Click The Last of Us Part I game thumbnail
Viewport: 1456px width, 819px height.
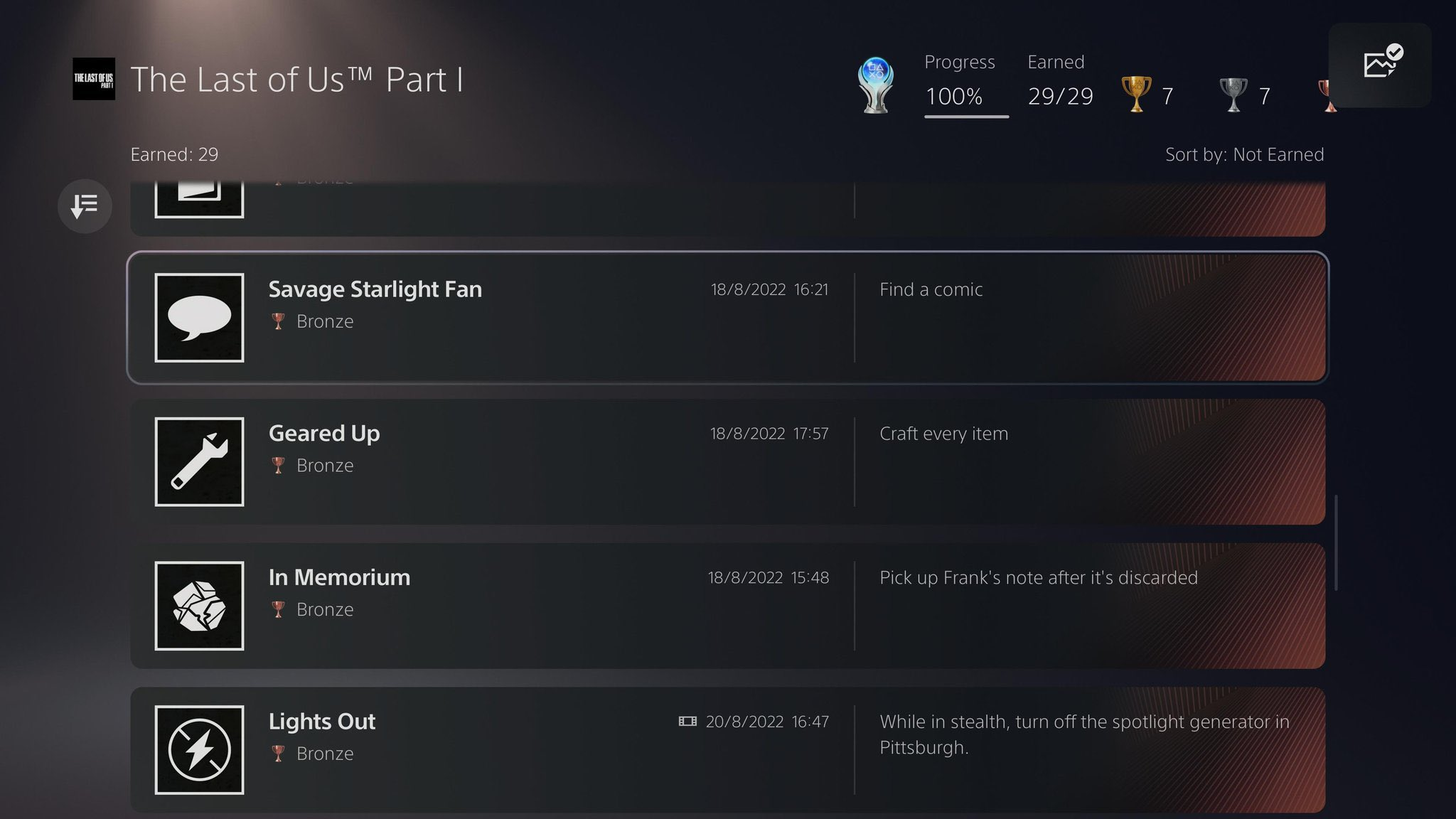[x=94, y=79]
